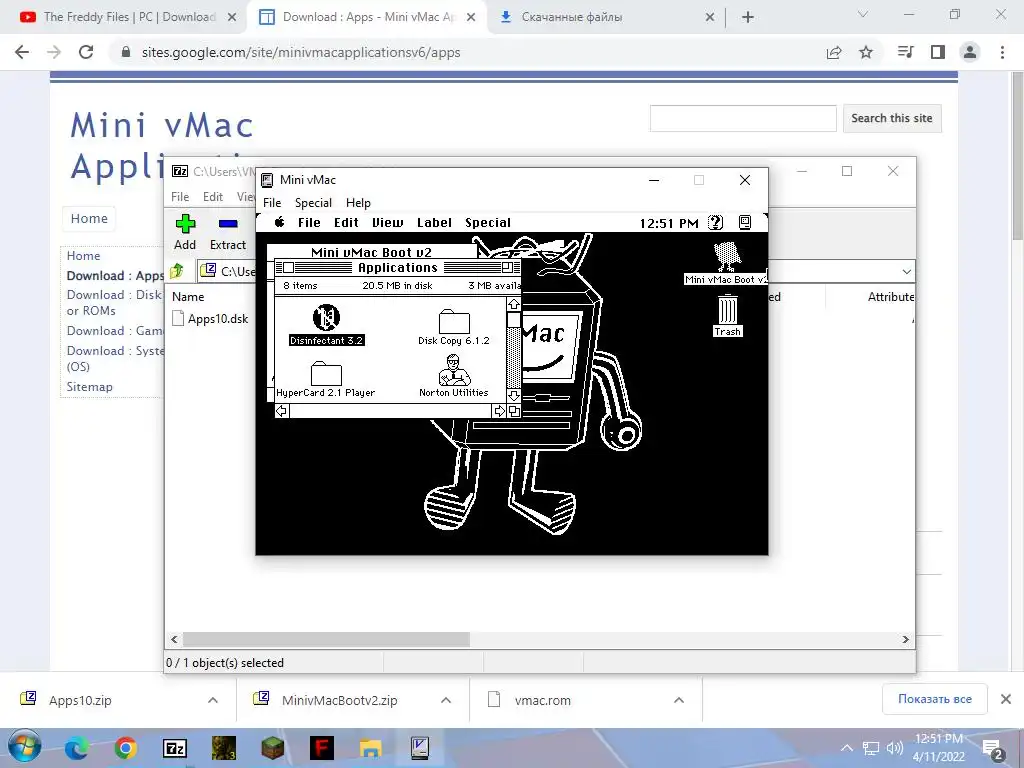Click the 7-Zip up-one-level folder icon

pos(177,270)
